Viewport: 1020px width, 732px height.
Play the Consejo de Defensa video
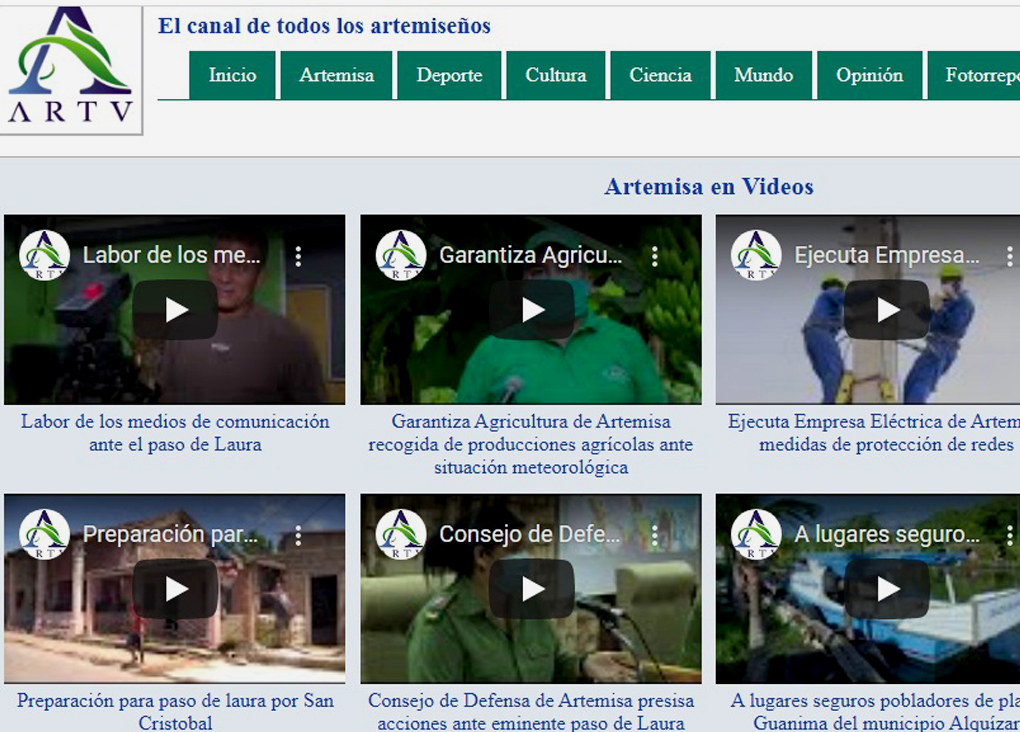point(530,589)
